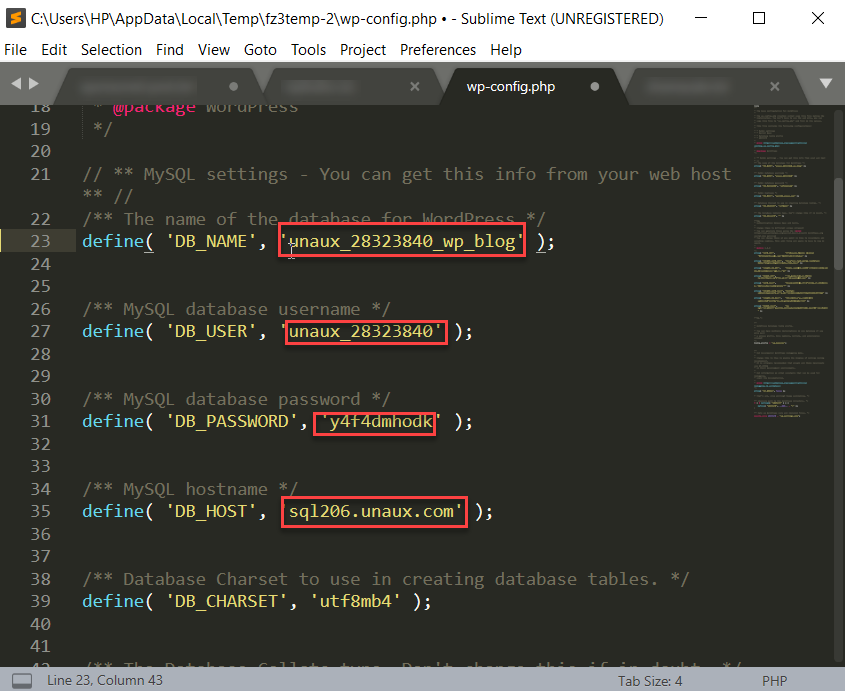Minimize the Sublime Text window

[701, 18]
